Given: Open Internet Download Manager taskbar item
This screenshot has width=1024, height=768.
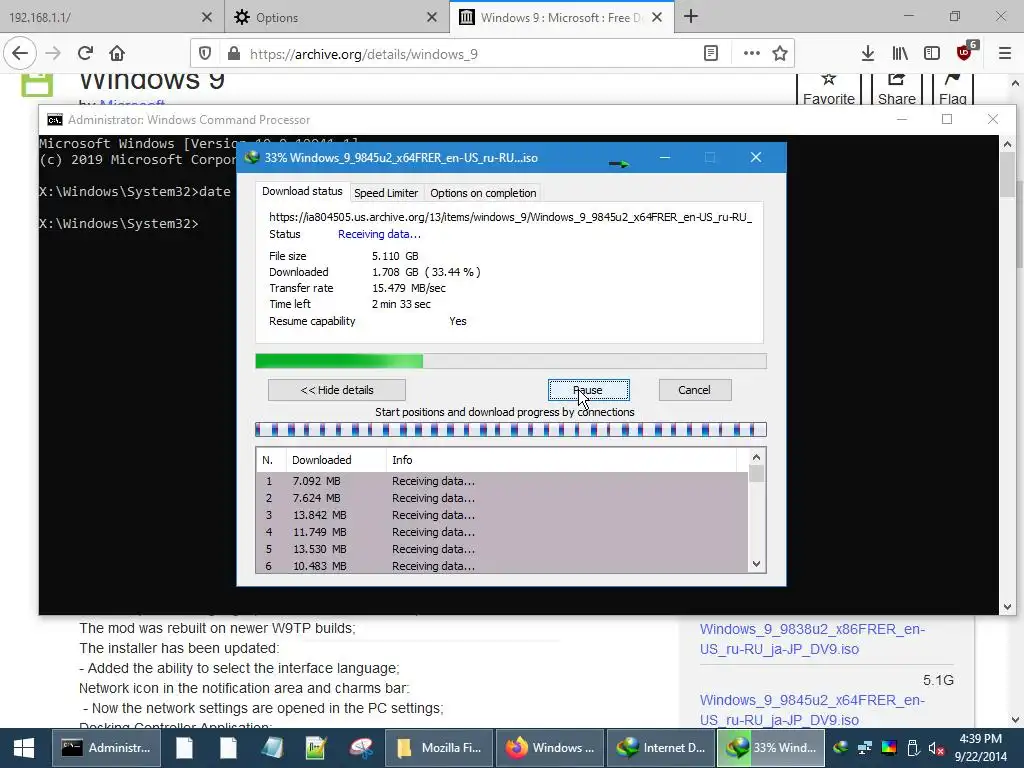Looking at the screenshot, I should [661, 748].
